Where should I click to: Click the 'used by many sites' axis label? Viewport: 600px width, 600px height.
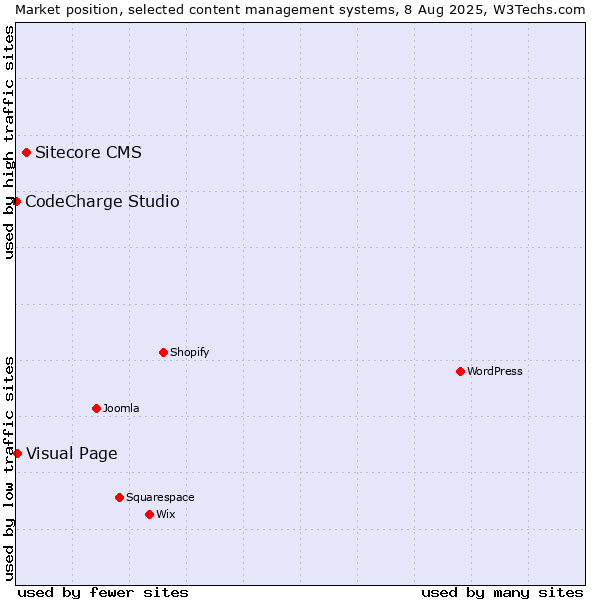[x=502, y=593]
